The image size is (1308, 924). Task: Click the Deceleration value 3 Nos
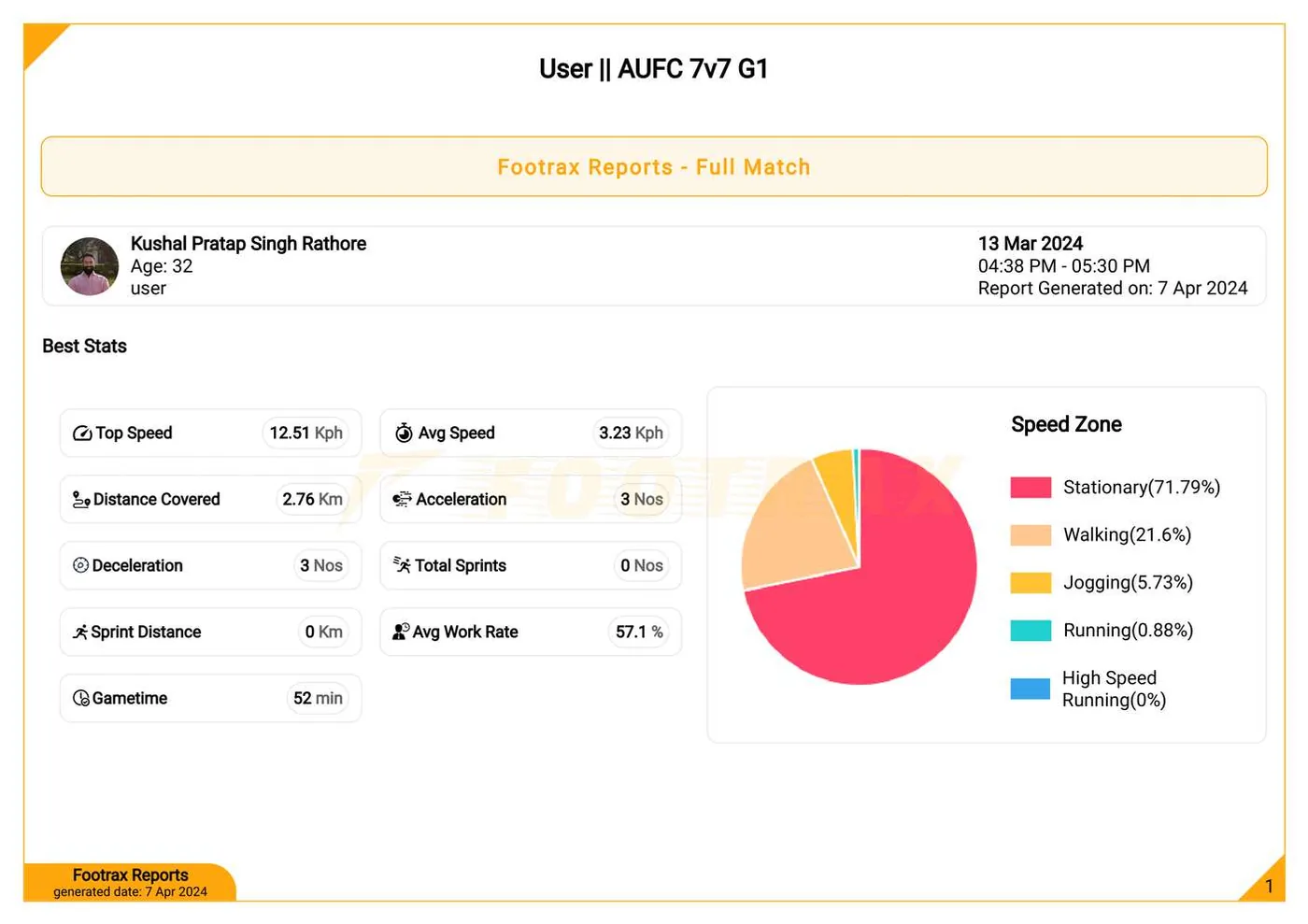321,566
